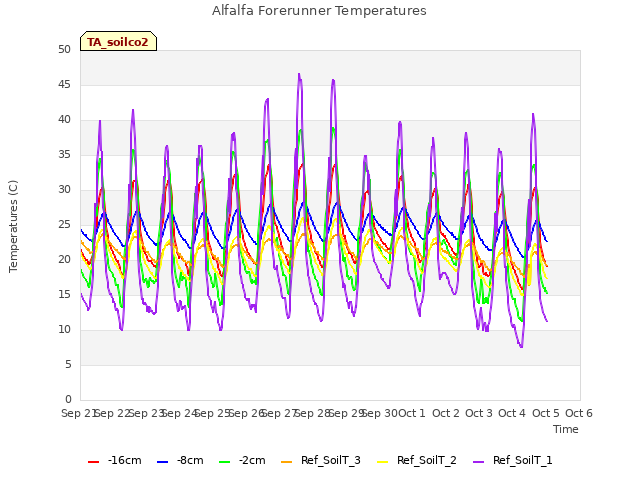Click the y-axis label 35
The height and width of the screenshot is (480, 640).
coord(64,155)
